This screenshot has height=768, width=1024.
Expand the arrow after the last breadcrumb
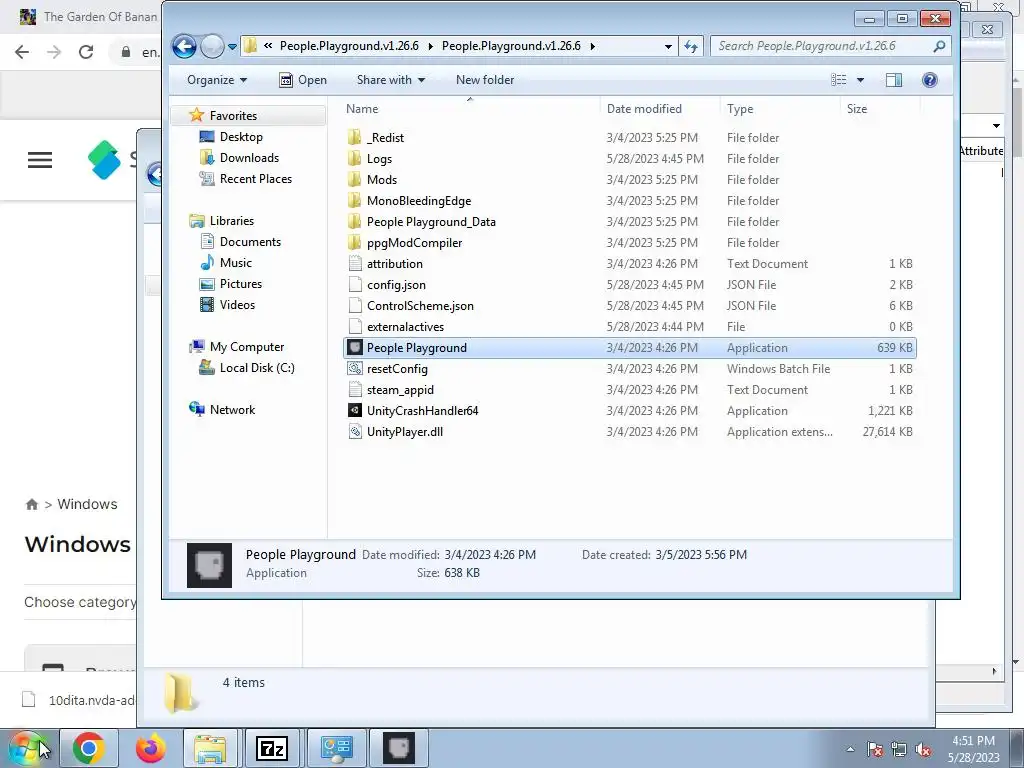[x=592, y=46]
